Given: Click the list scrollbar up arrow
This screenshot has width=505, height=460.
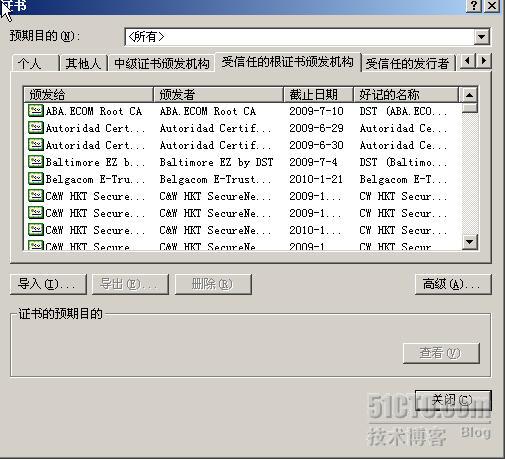Looking at the screenshot, I should click(x=469, y=95).
